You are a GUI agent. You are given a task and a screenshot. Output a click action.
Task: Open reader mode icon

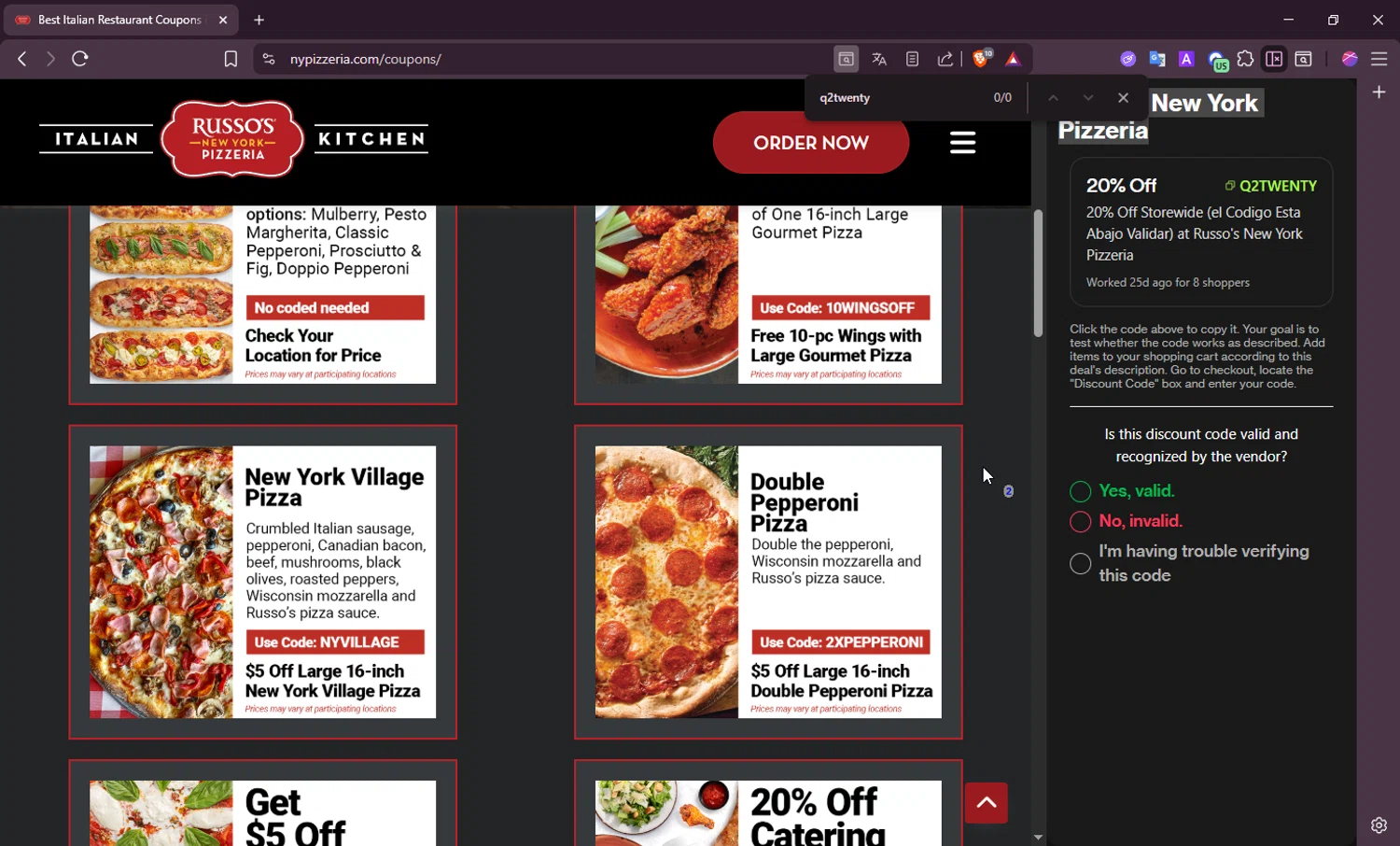(913, 59)
